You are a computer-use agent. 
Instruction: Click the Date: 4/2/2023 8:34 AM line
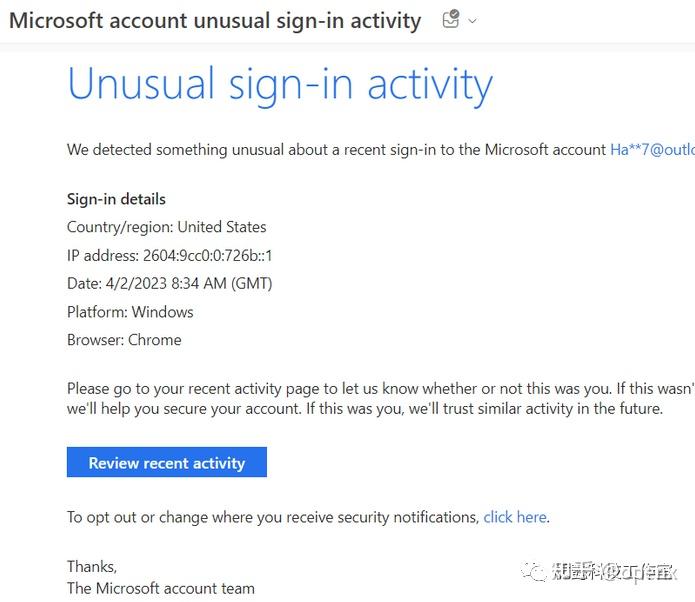(x=170, y=283)
